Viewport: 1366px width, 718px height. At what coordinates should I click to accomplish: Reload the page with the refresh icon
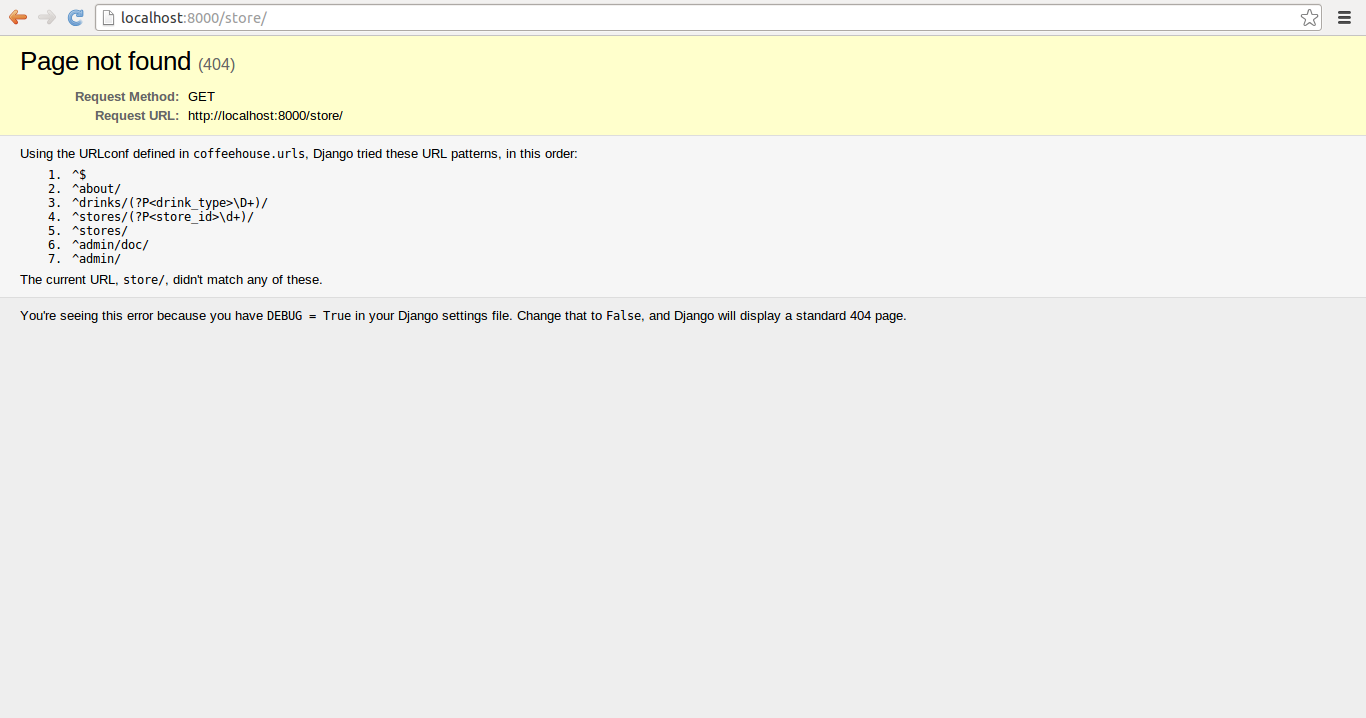[75, 17]
